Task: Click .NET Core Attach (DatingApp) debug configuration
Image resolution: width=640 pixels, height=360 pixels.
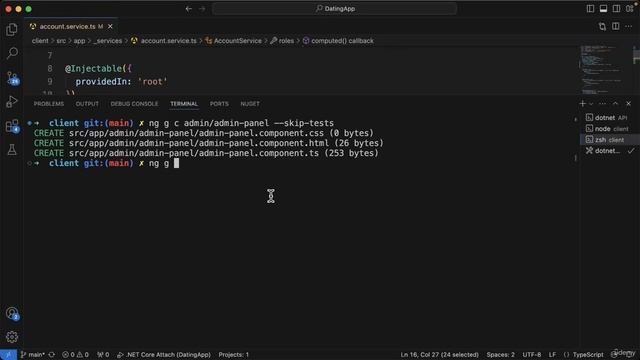Action: (x=164, y=355)
